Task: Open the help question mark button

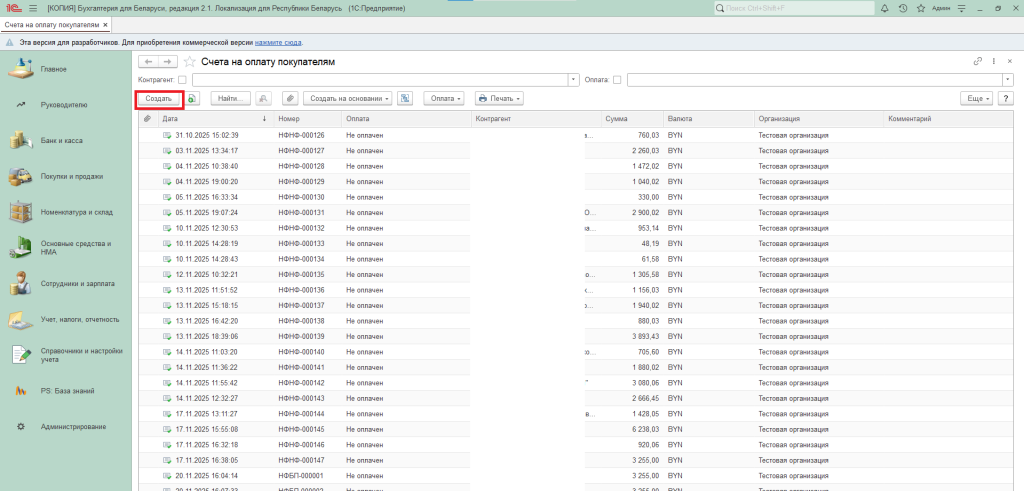Action: (x=1004, y=99)
